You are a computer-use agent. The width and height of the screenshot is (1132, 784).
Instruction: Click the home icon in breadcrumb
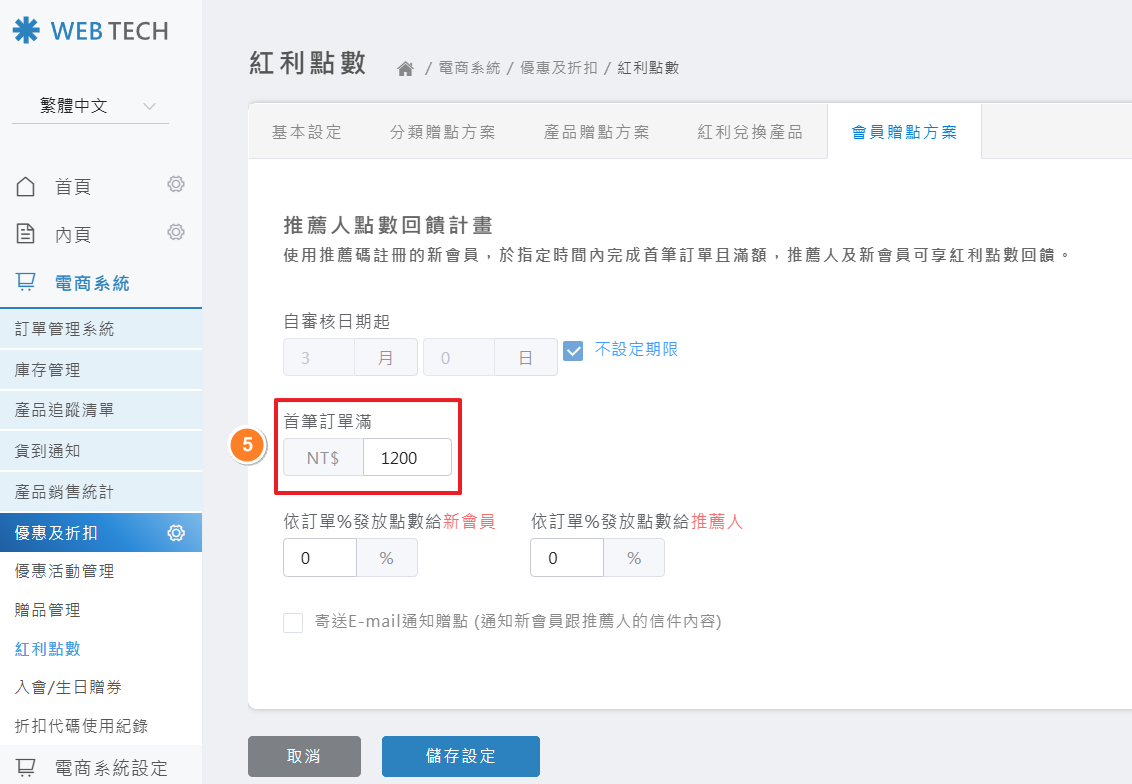click(x=405, y=68)
